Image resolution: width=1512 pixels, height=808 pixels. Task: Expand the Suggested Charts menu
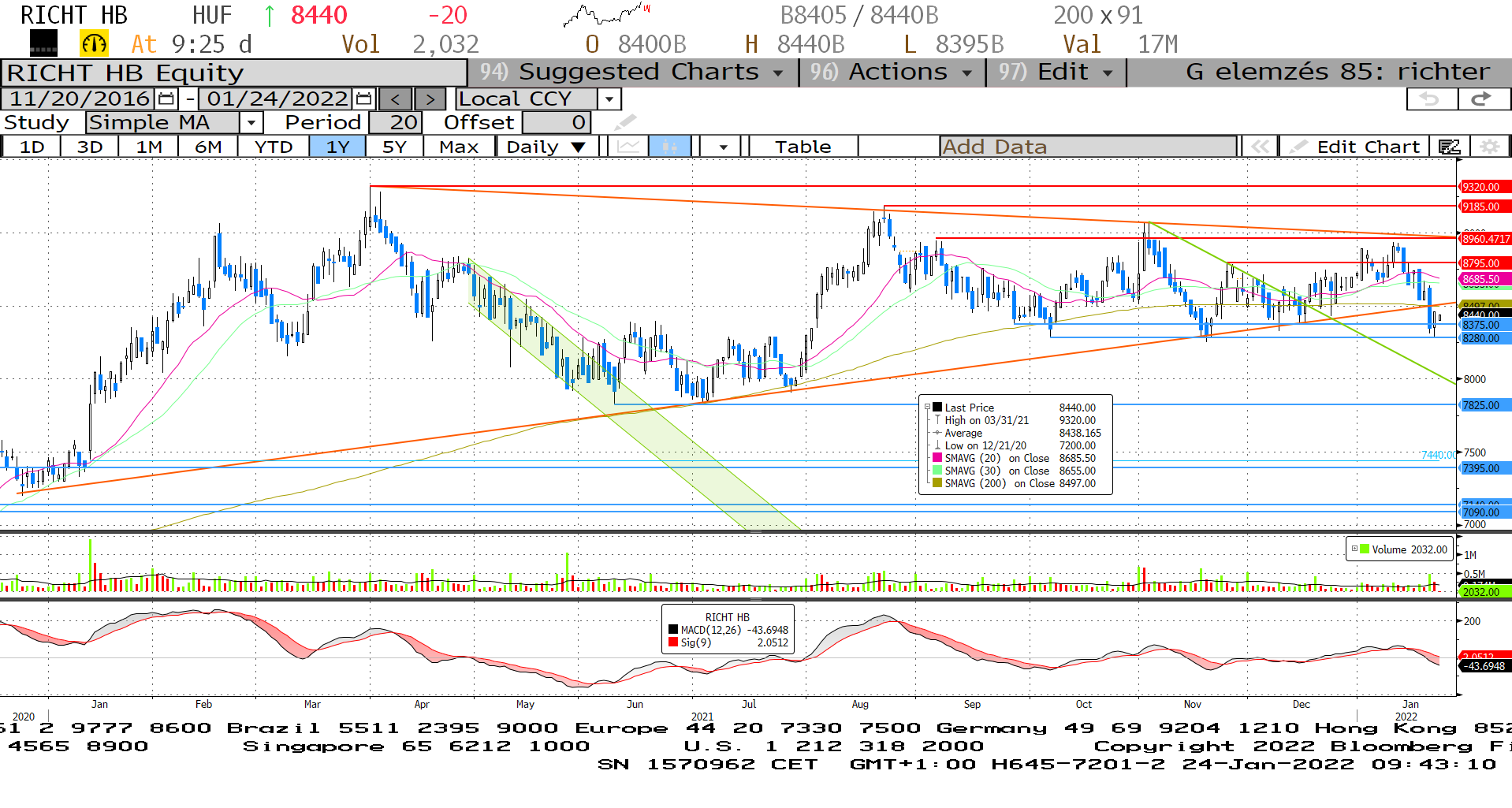[x=633, y=72]
